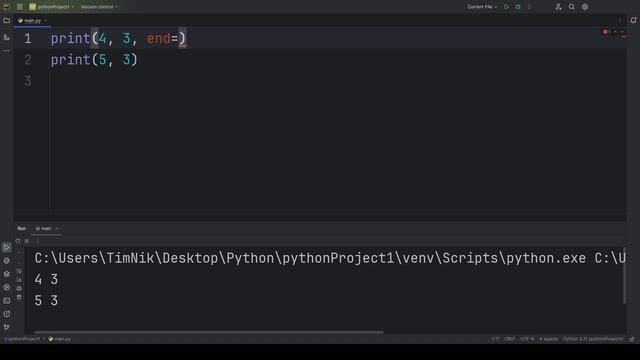Open Services tool window icon
Screen dimensions: 640x360
point(7,287)
